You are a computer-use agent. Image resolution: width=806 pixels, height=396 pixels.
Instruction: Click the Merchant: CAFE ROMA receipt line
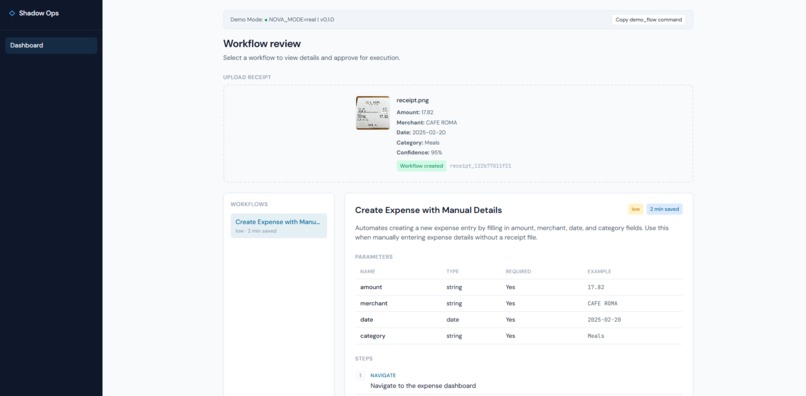click(x=427, y=122)
